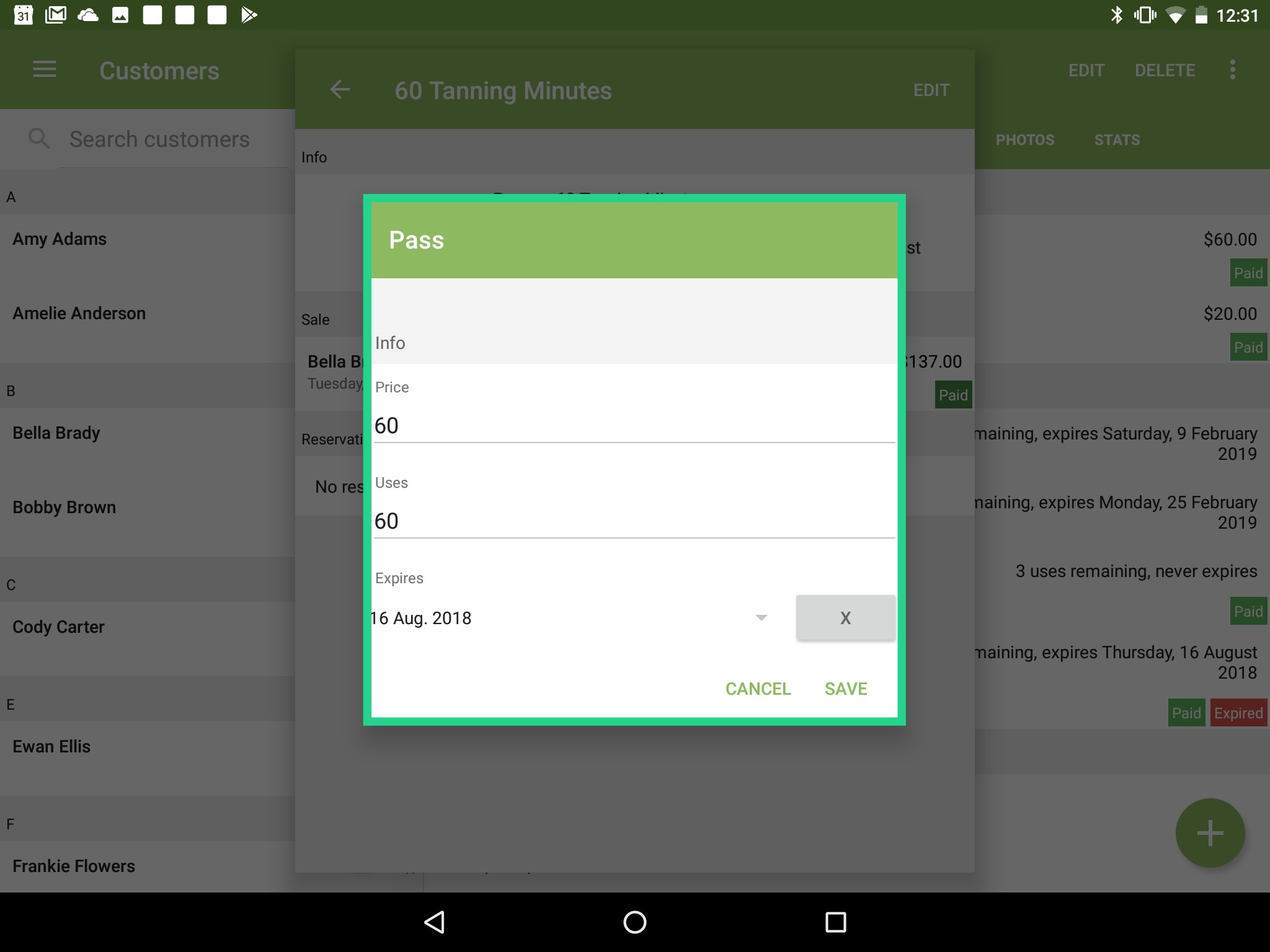This screenshot has height=952, width=1270.
Task: Open Android recent apps
Action: coord(836,922)
